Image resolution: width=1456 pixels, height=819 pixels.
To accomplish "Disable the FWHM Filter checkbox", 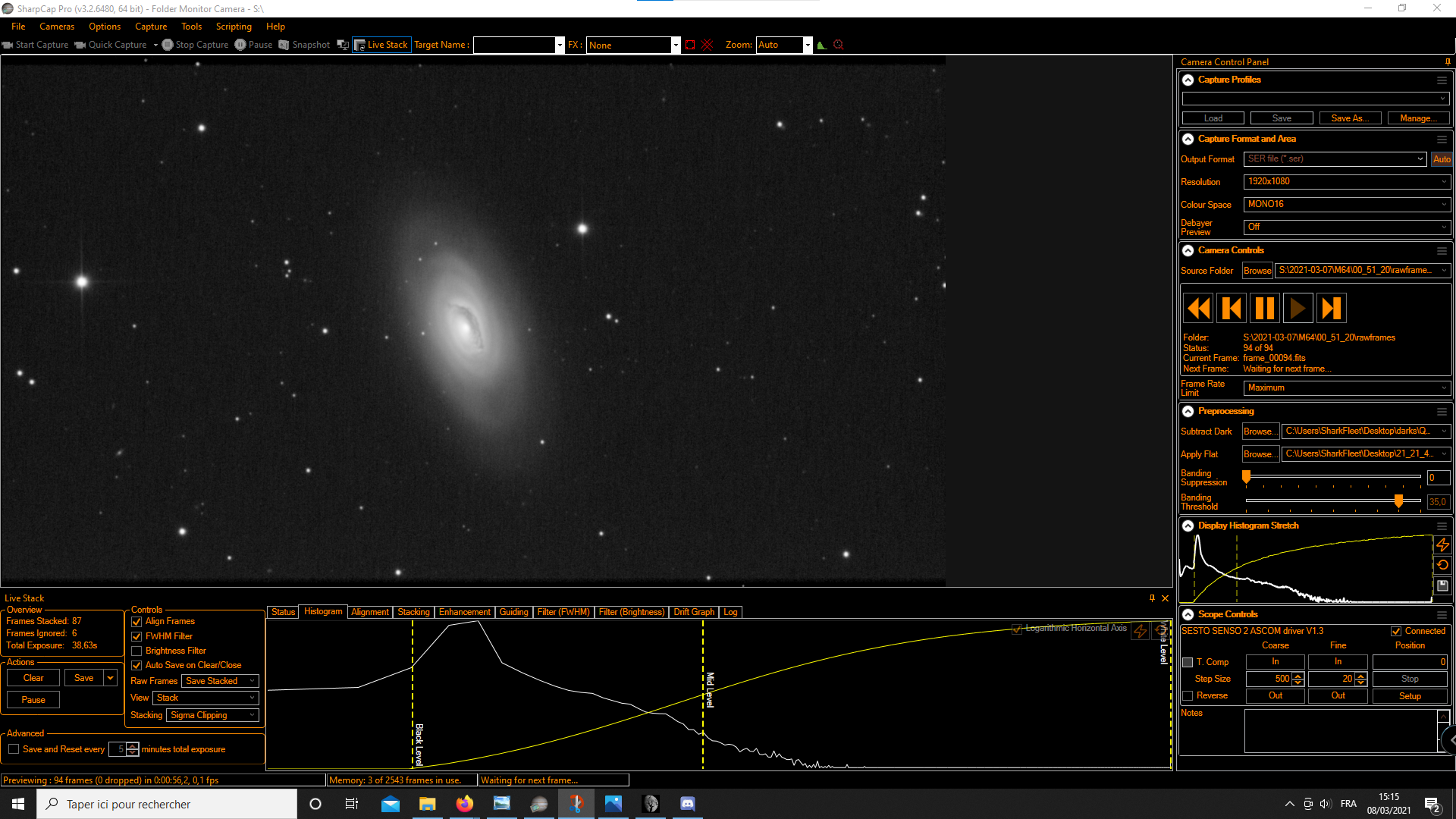I will pyautogui.click(x=136, y=637).
